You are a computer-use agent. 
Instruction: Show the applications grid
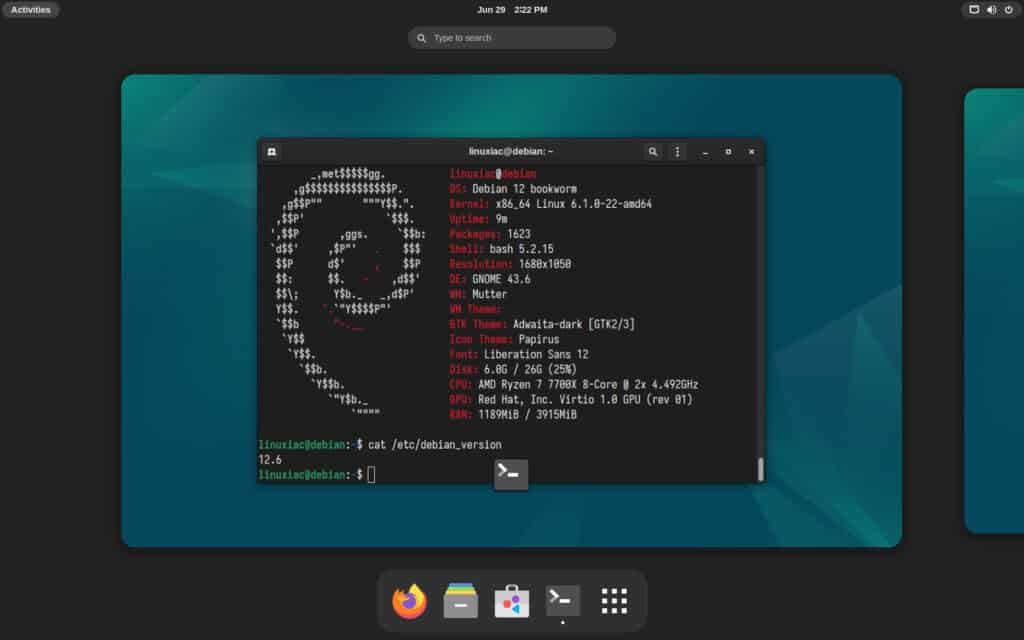[614, 601]
